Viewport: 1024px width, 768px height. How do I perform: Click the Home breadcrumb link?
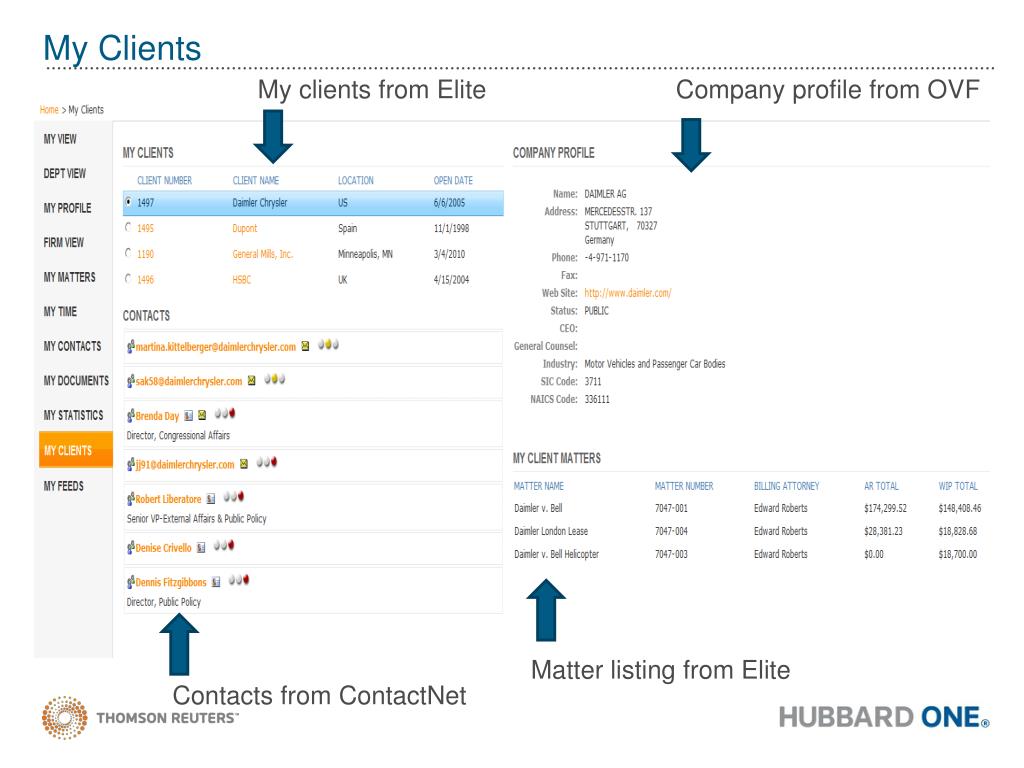pos(49,110)
